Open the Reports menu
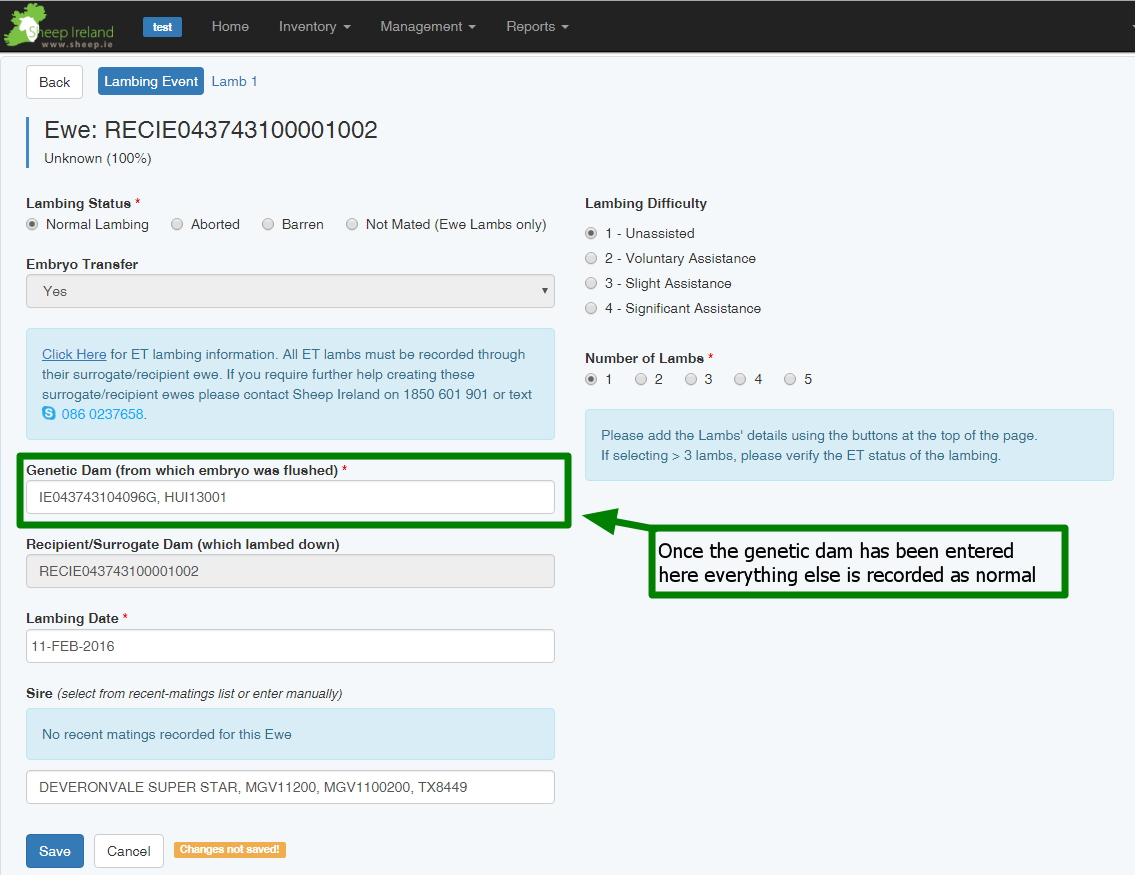Screen dimensions: 1135x875 point(537,27)
